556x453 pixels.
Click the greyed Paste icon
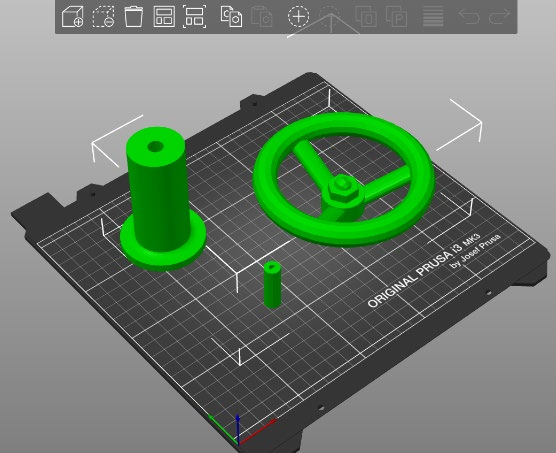(262, 16)
